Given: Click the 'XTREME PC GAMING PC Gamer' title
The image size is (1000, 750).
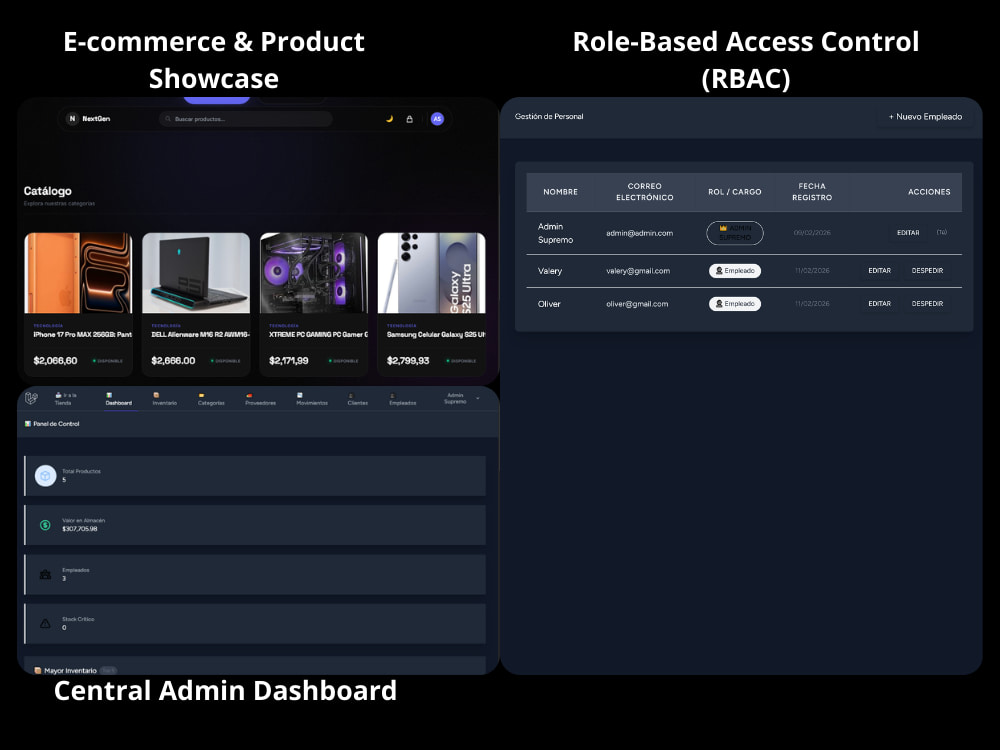Looking at the screenshot, I should coord(318,334).
